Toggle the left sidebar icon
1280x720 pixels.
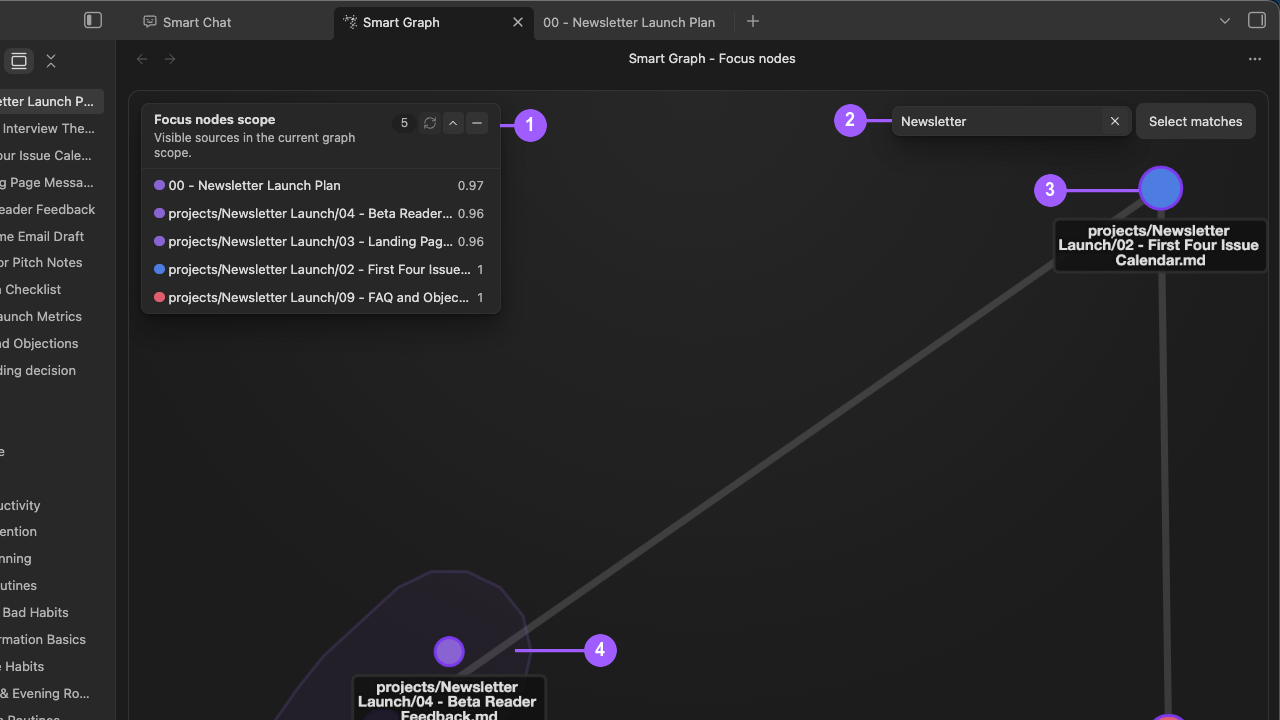pyautogui.click(x=93, y=20)
